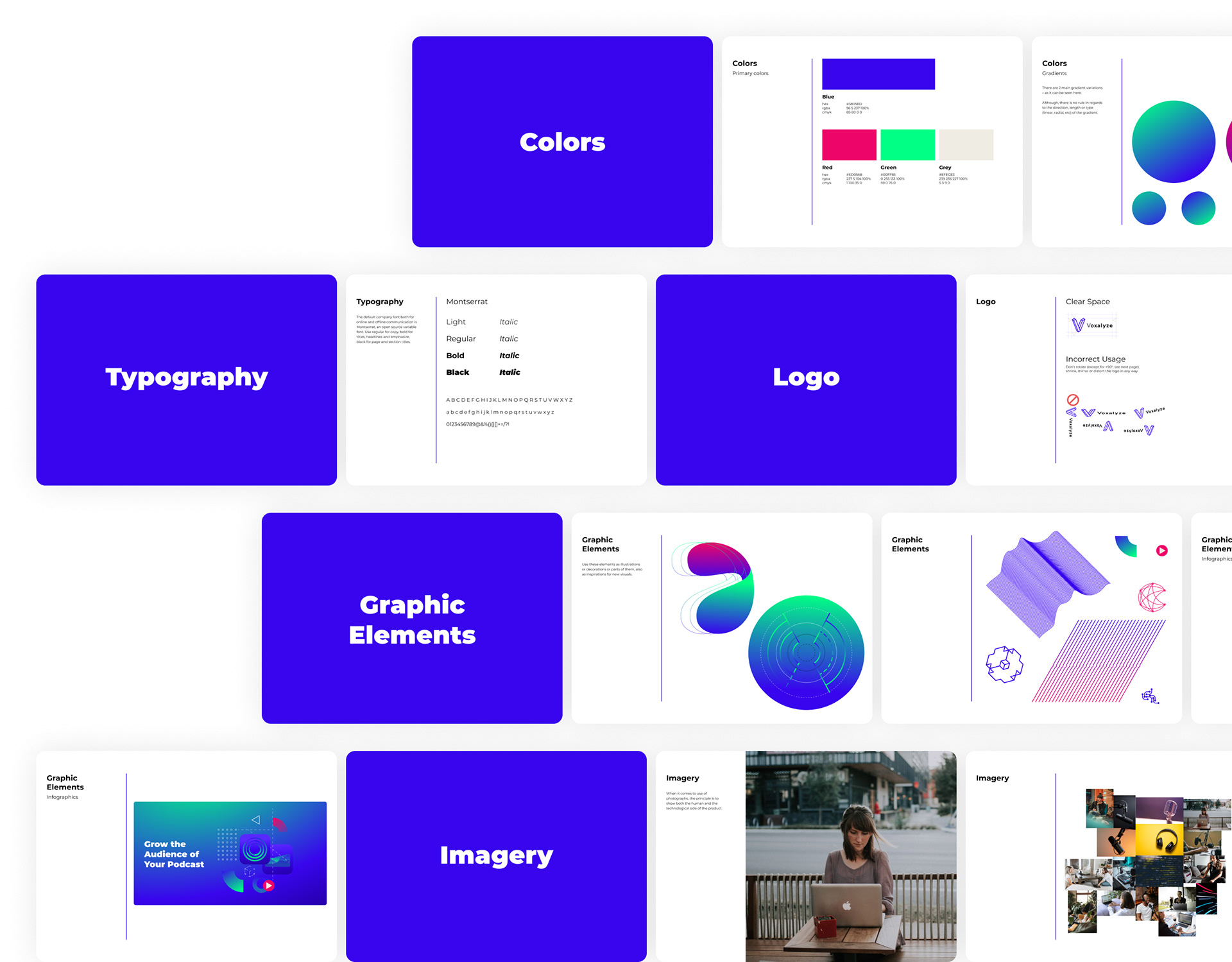This screenshot has height=962, width=1232.
Task: Select the Blue primary color swatch
Action: [878, 74]
